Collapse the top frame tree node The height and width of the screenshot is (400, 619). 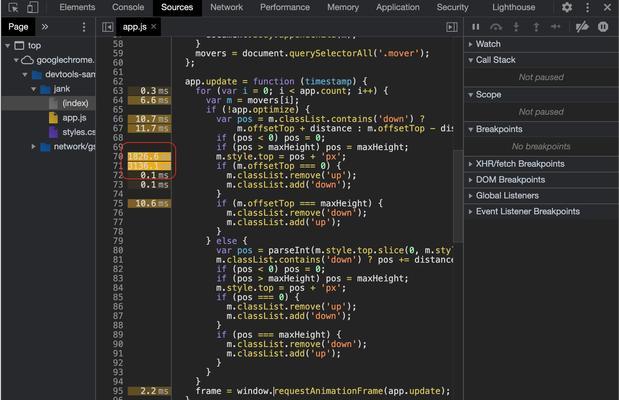(x=8, y=46)
